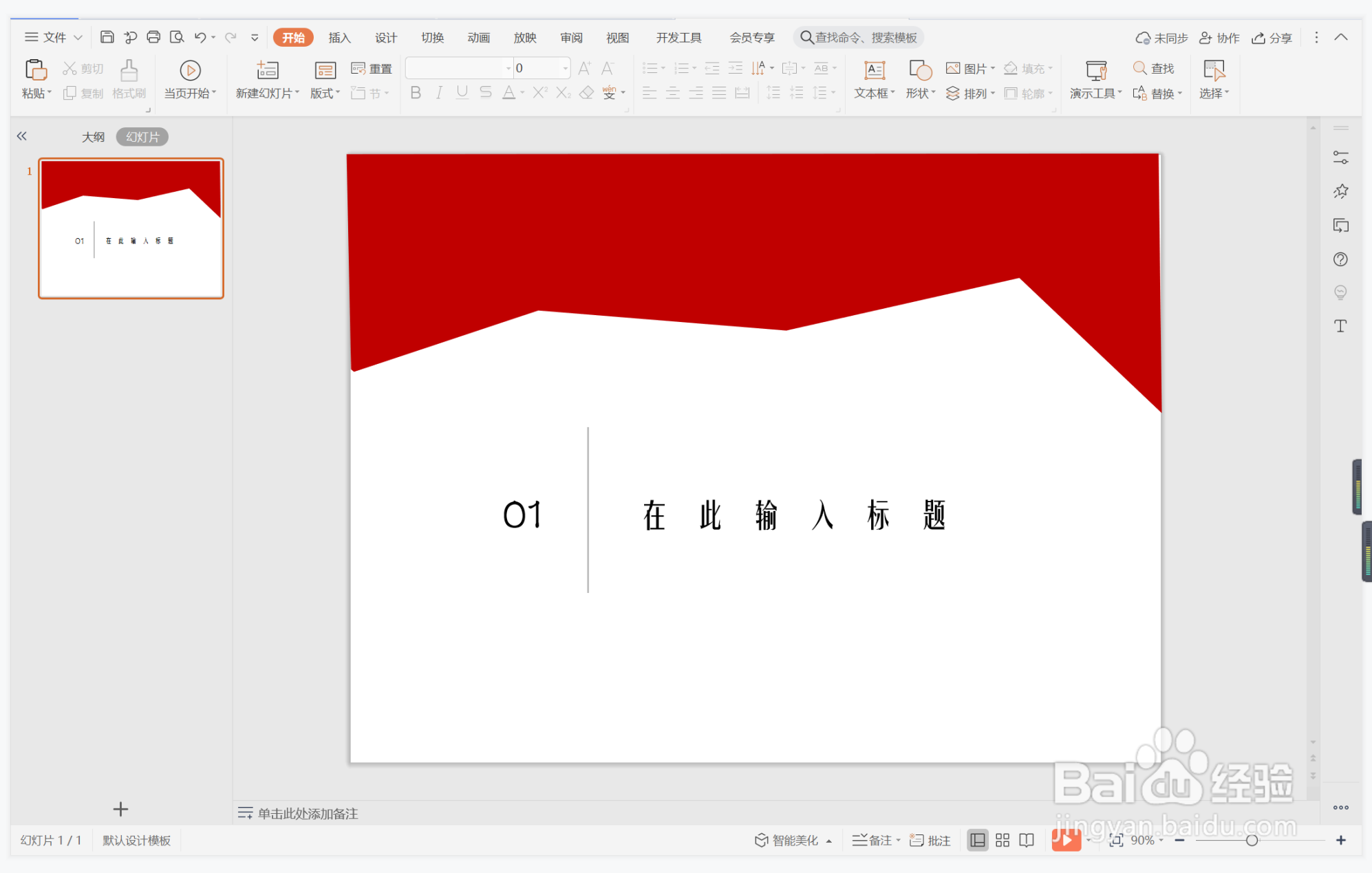
Task: Click the Print icon in quick toolbar
Action: [153, 37]
